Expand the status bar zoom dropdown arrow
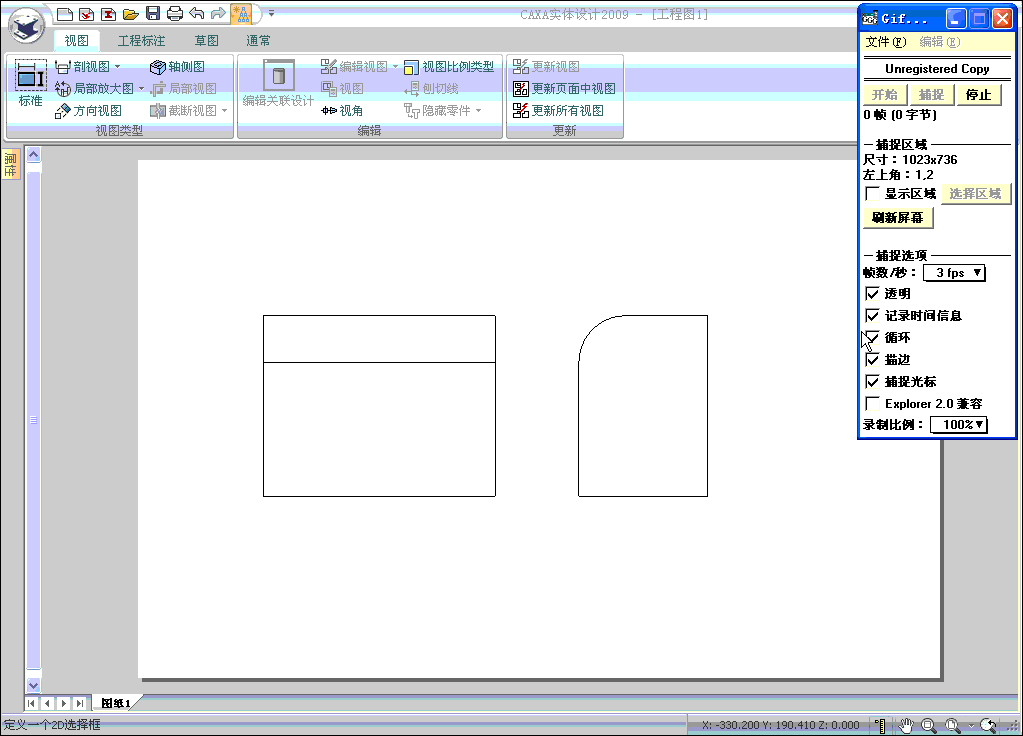The image size is (1023, 736). click(971, 726)
